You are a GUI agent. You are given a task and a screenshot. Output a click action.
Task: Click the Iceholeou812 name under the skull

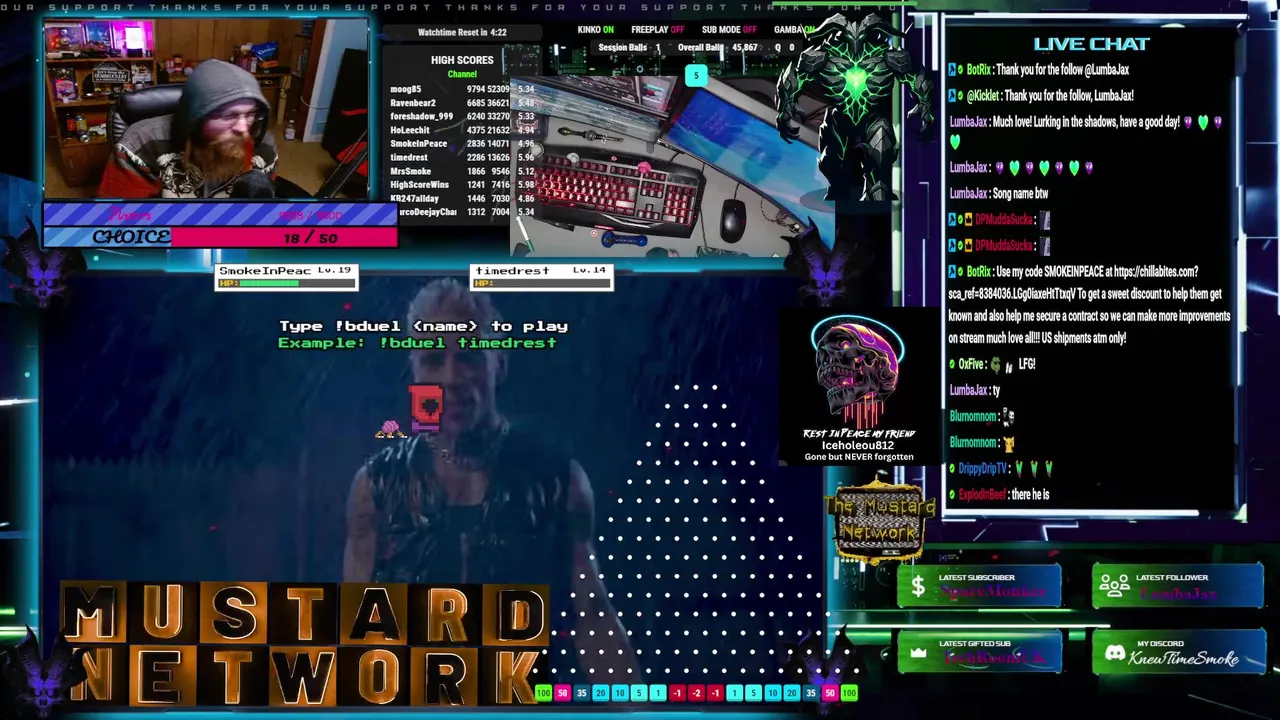(x=858, y=445)
